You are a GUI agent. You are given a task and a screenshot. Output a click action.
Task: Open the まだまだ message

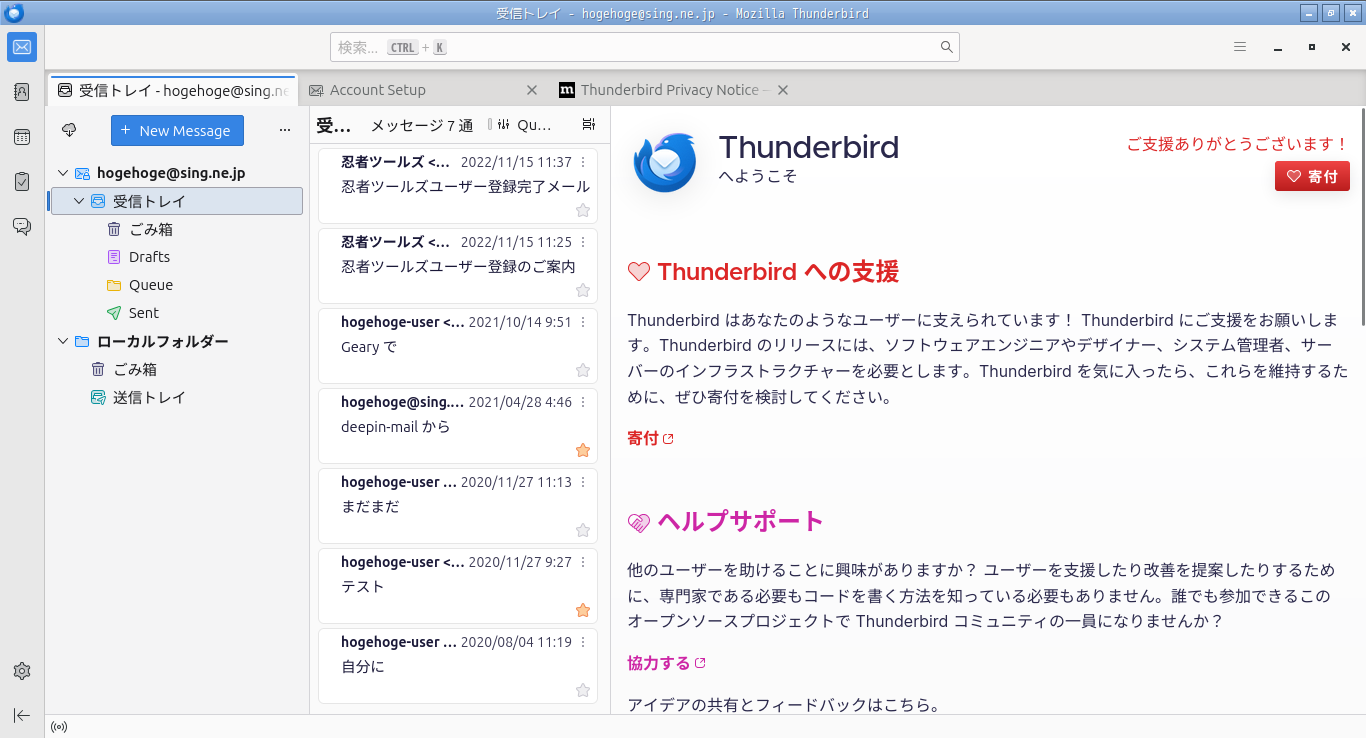pos(458,505)
